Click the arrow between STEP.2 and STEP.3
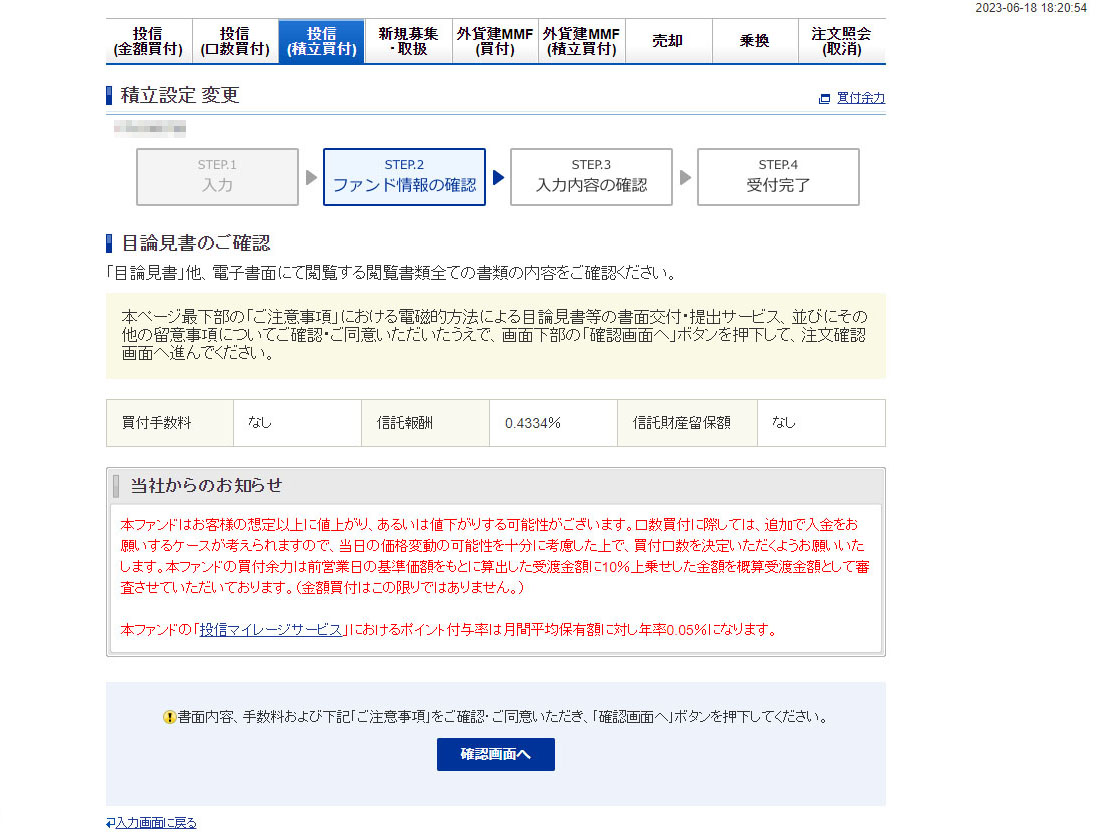The image size is (1102, 839). click(498, 177)
